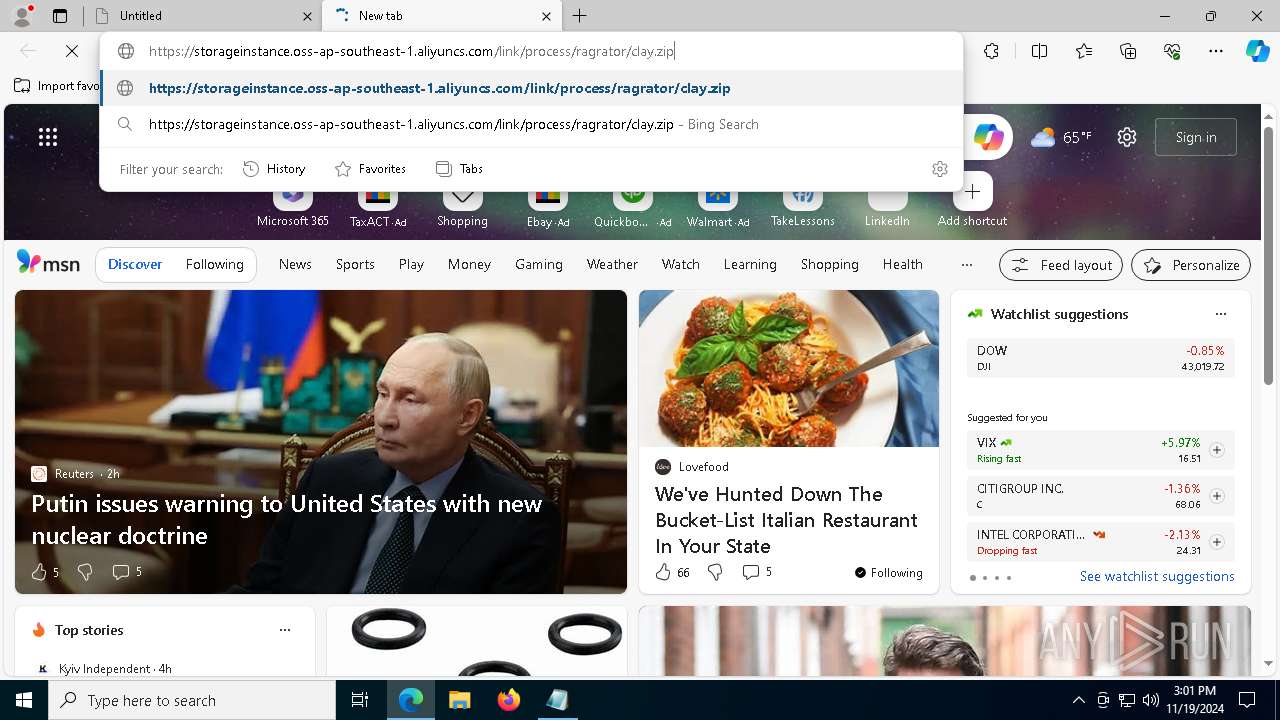The image size is (1280, 720).
Task: Open the Money category
Action: 469,264
